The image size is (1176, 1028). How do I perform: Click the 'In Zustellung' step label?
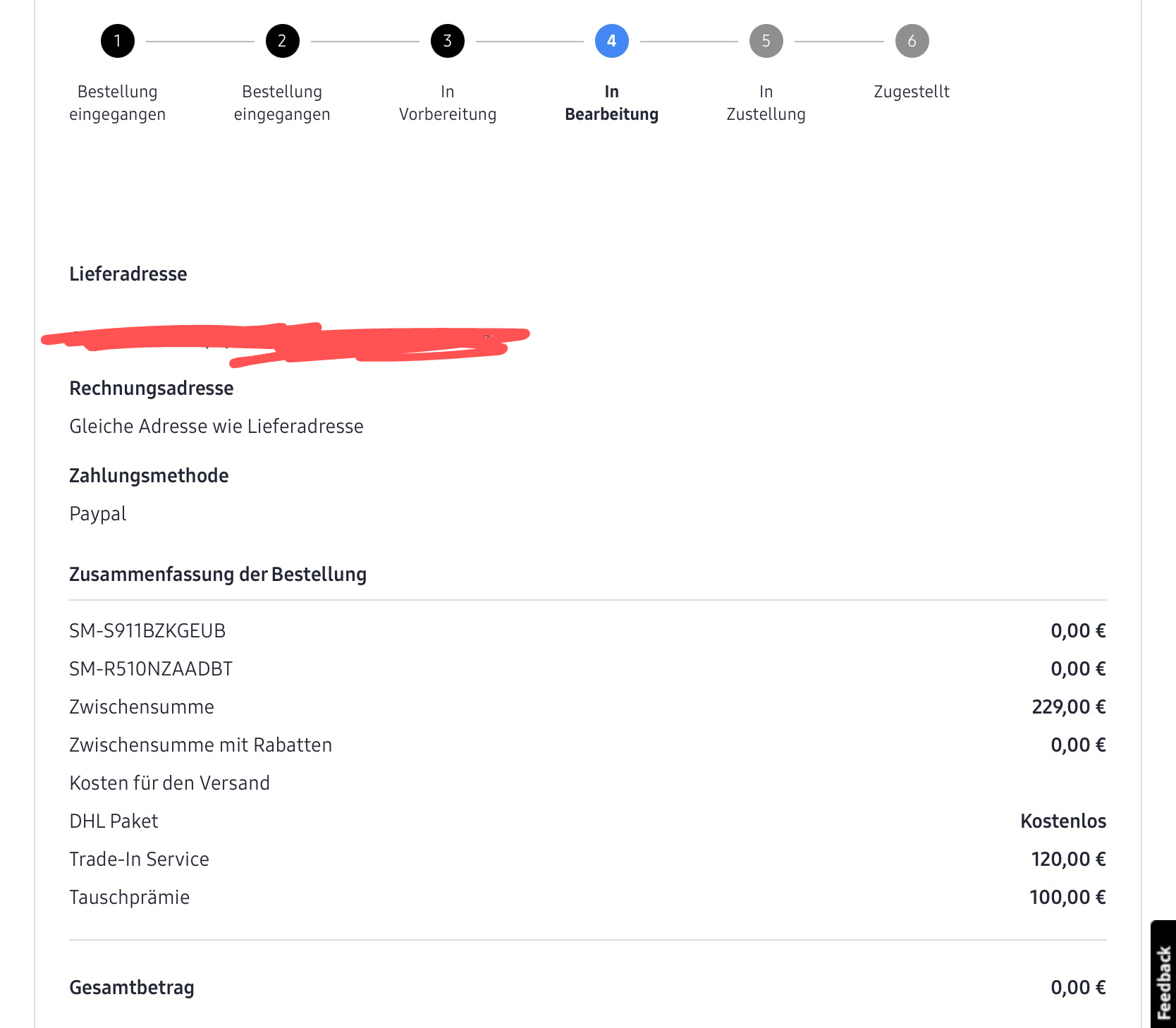pyautogui.click(x=766, y=103)
